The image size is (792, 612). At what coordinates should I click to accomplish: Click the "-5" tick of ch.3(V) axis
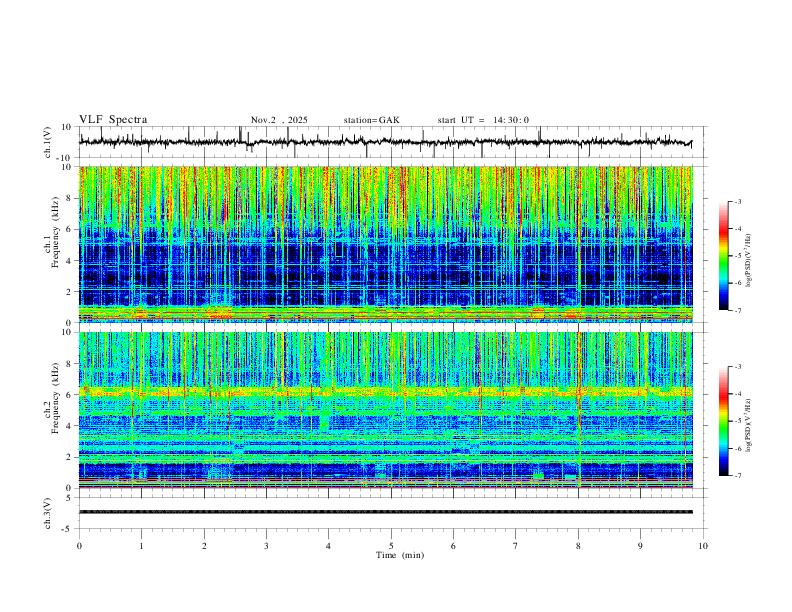tap(67, 529)
